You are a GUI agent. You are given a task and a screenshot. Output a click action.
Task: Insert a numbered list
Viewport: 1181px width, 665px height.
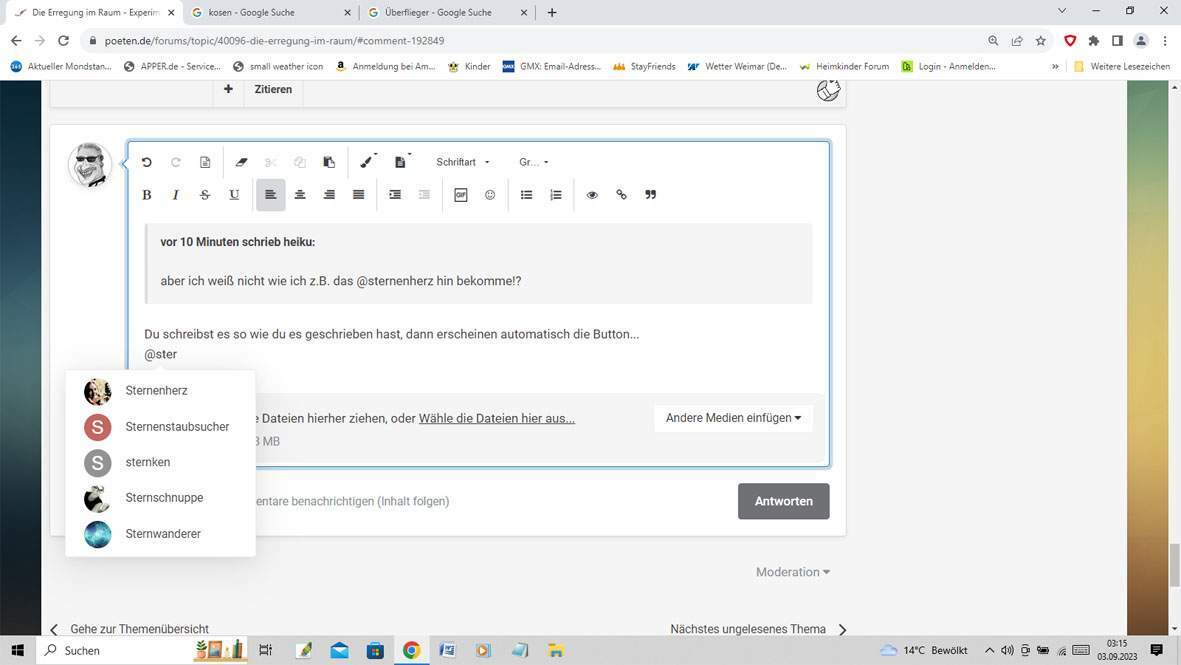pyautogui.click(x=556, y=195)
